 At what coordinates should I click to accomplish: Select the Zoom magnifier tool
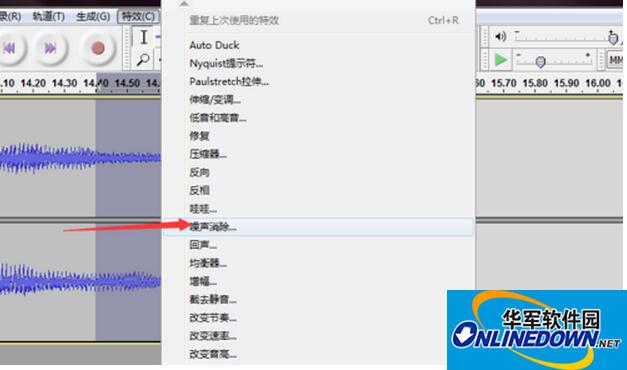point(143,60)
